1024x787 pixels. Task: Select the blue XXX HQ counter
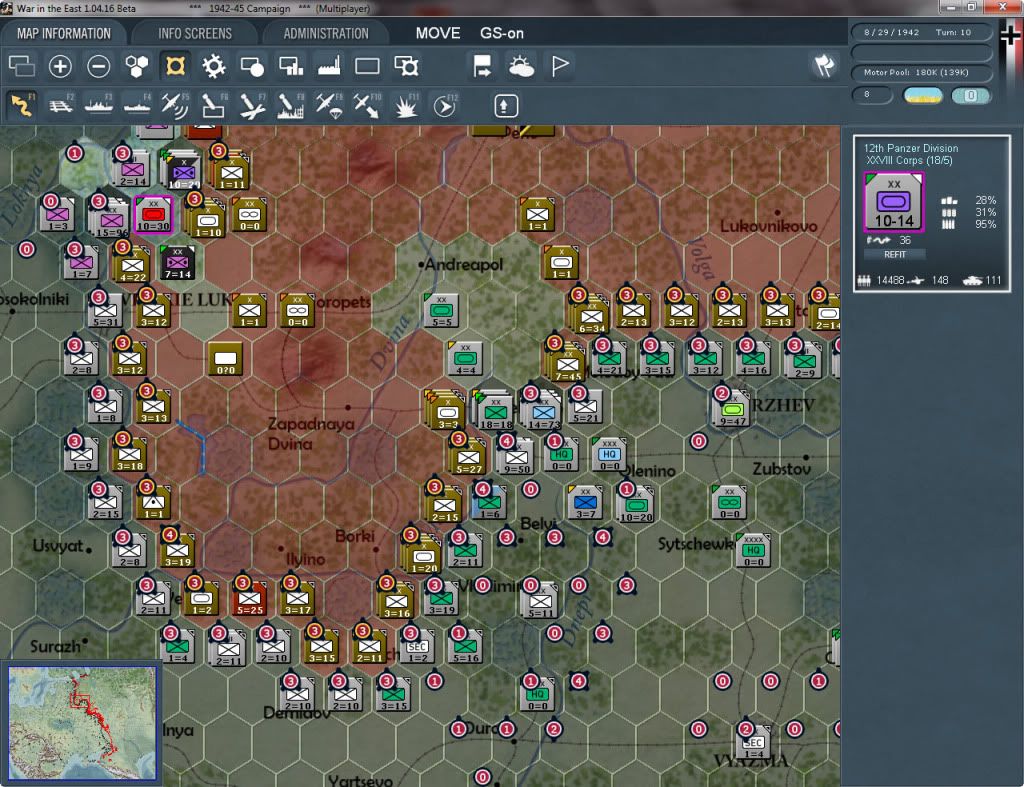pyautogui.click(x=609, y=454)
